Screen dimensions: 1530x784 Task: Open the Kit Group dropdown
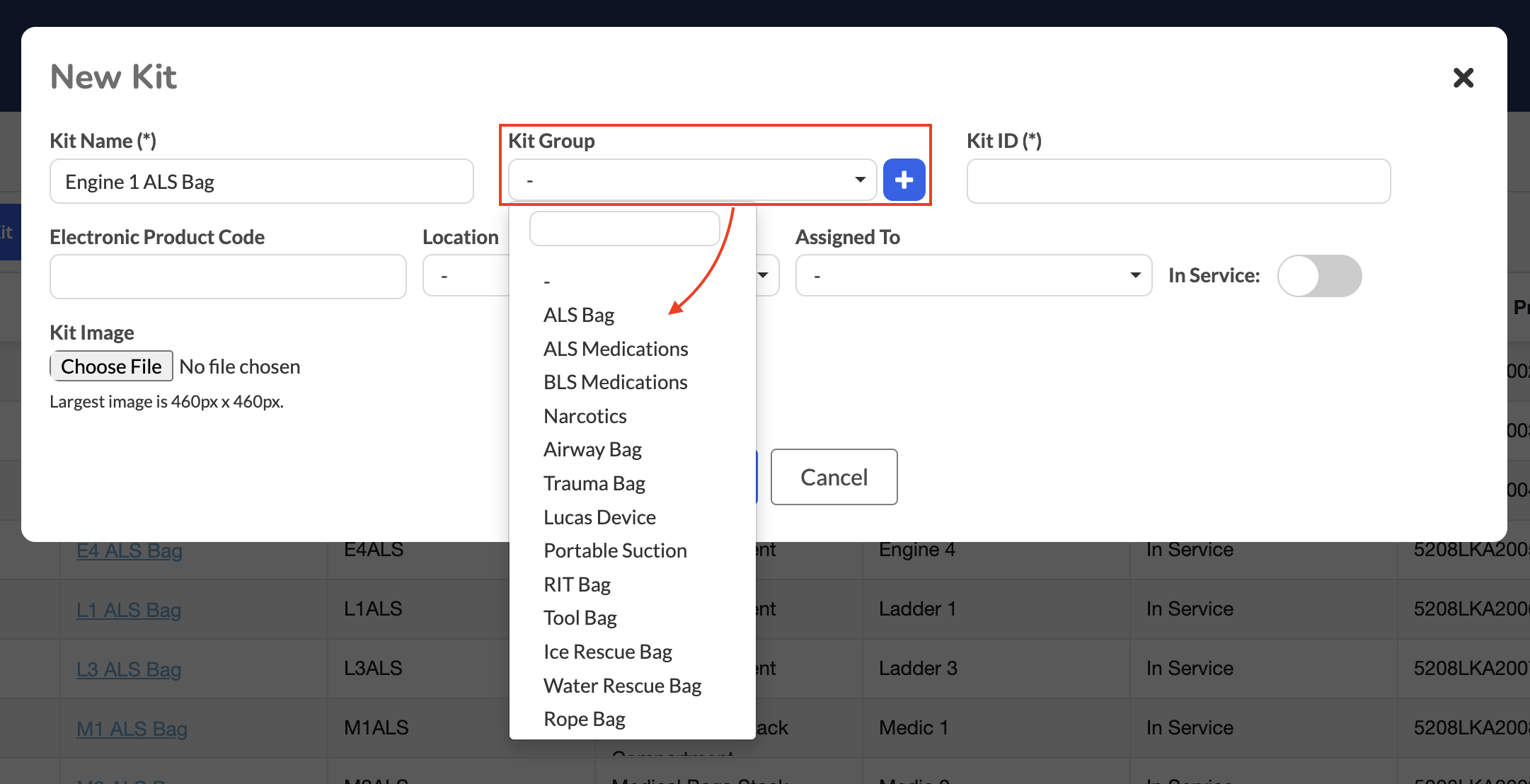click(x=692, y=180)
